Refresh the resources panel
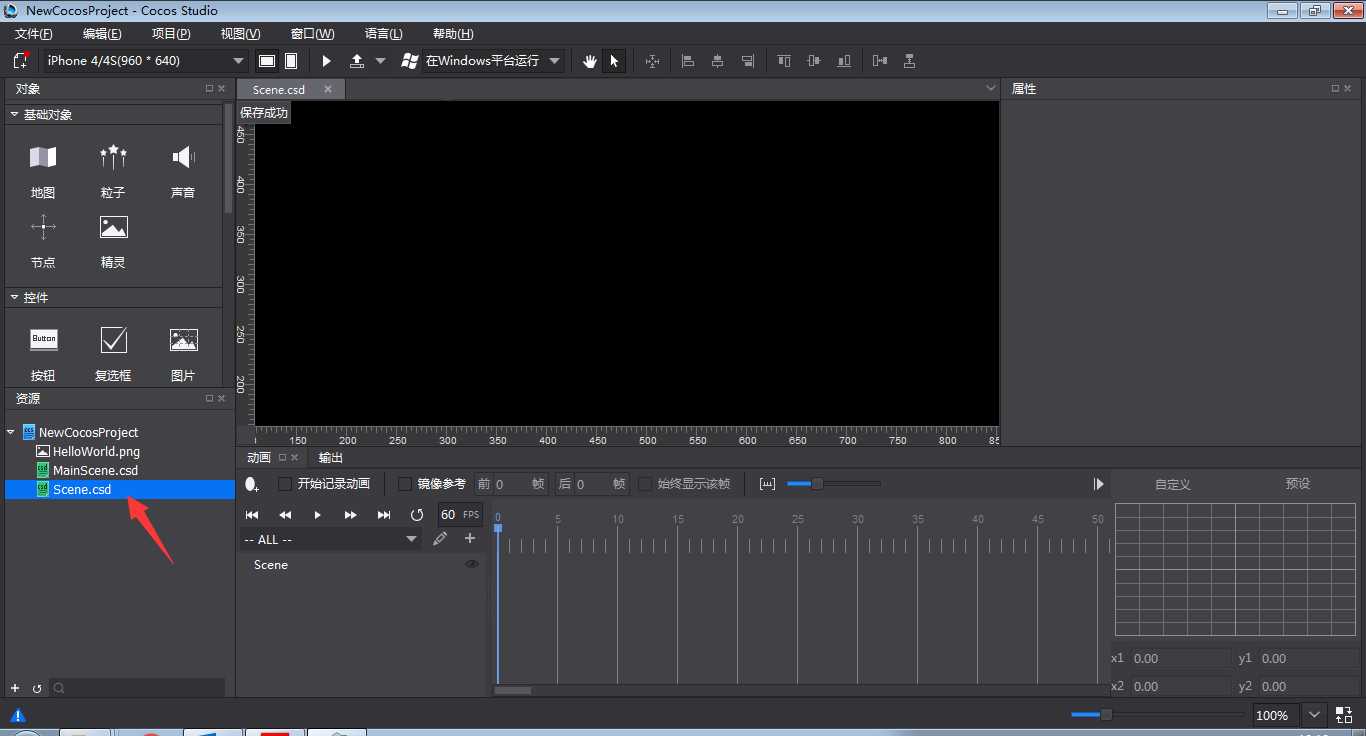 37,688
